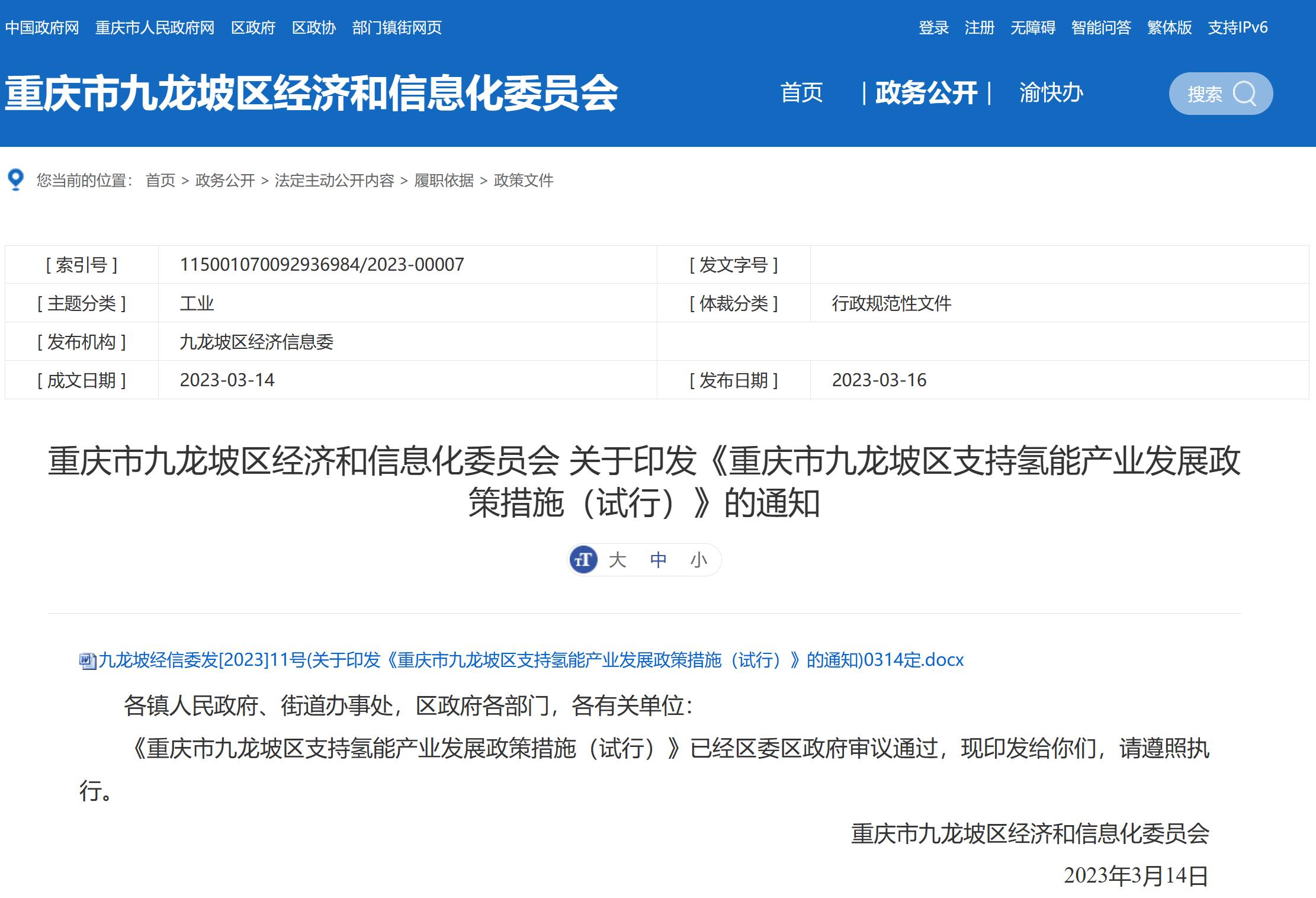Click the 搜索 search field
Image resolution: width=1316 pixels, height=898 pixels.
1221,94
